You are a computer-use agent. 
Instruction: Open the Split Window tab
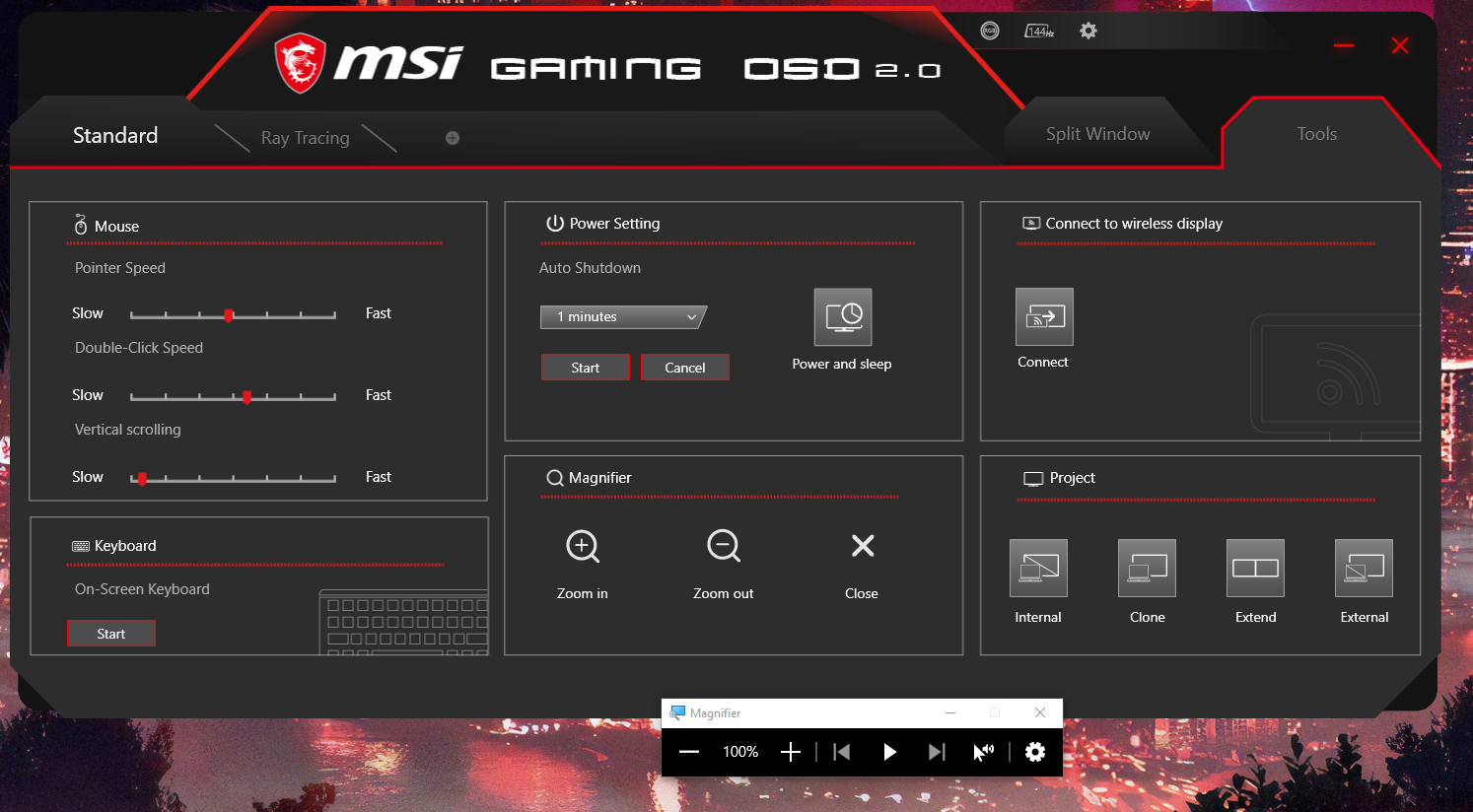1097,134
